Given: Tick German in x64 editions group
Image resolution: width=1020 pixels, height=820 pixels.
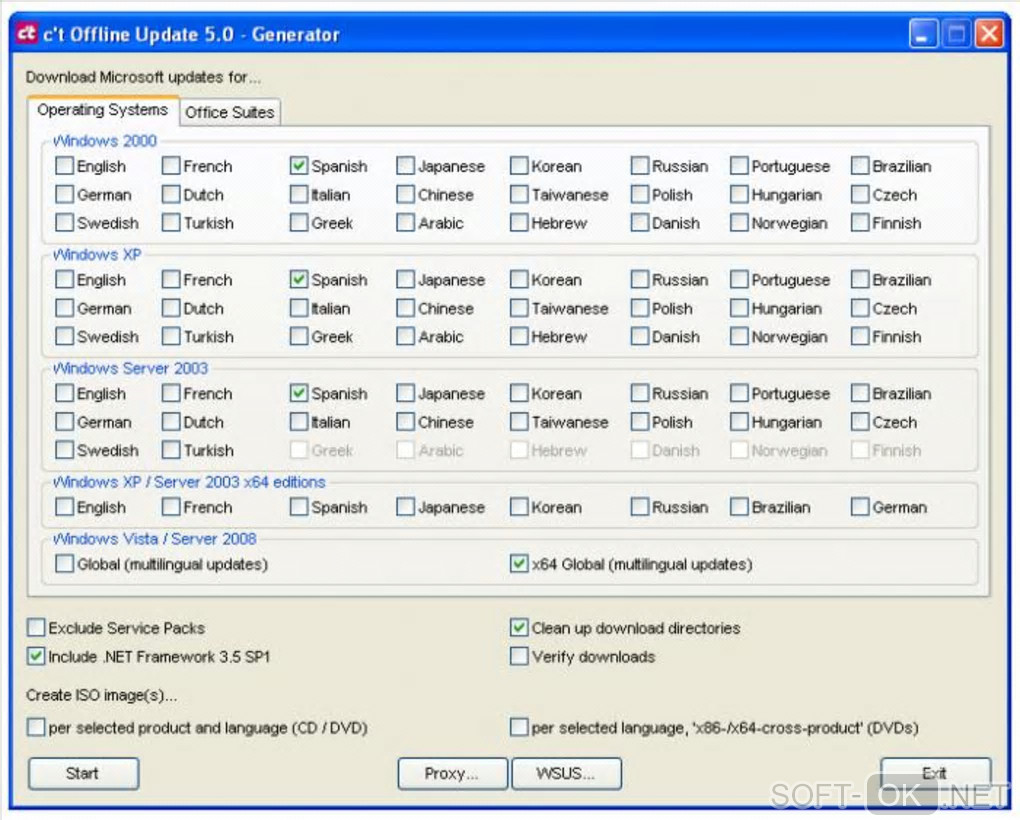Looking at the screenshot, I should [860, 507].
